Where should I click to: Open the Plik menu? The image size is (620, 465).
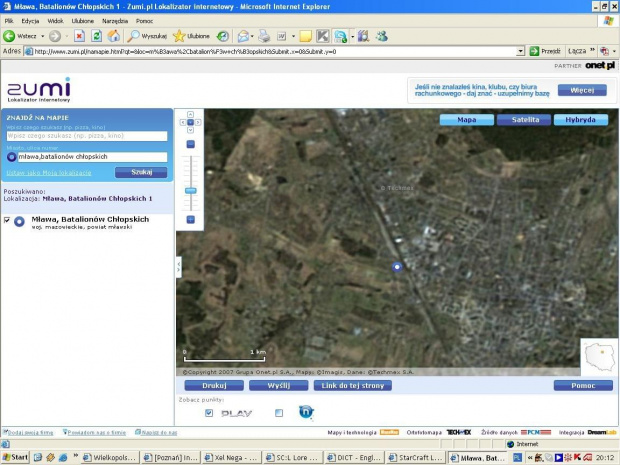pos(9,21)
